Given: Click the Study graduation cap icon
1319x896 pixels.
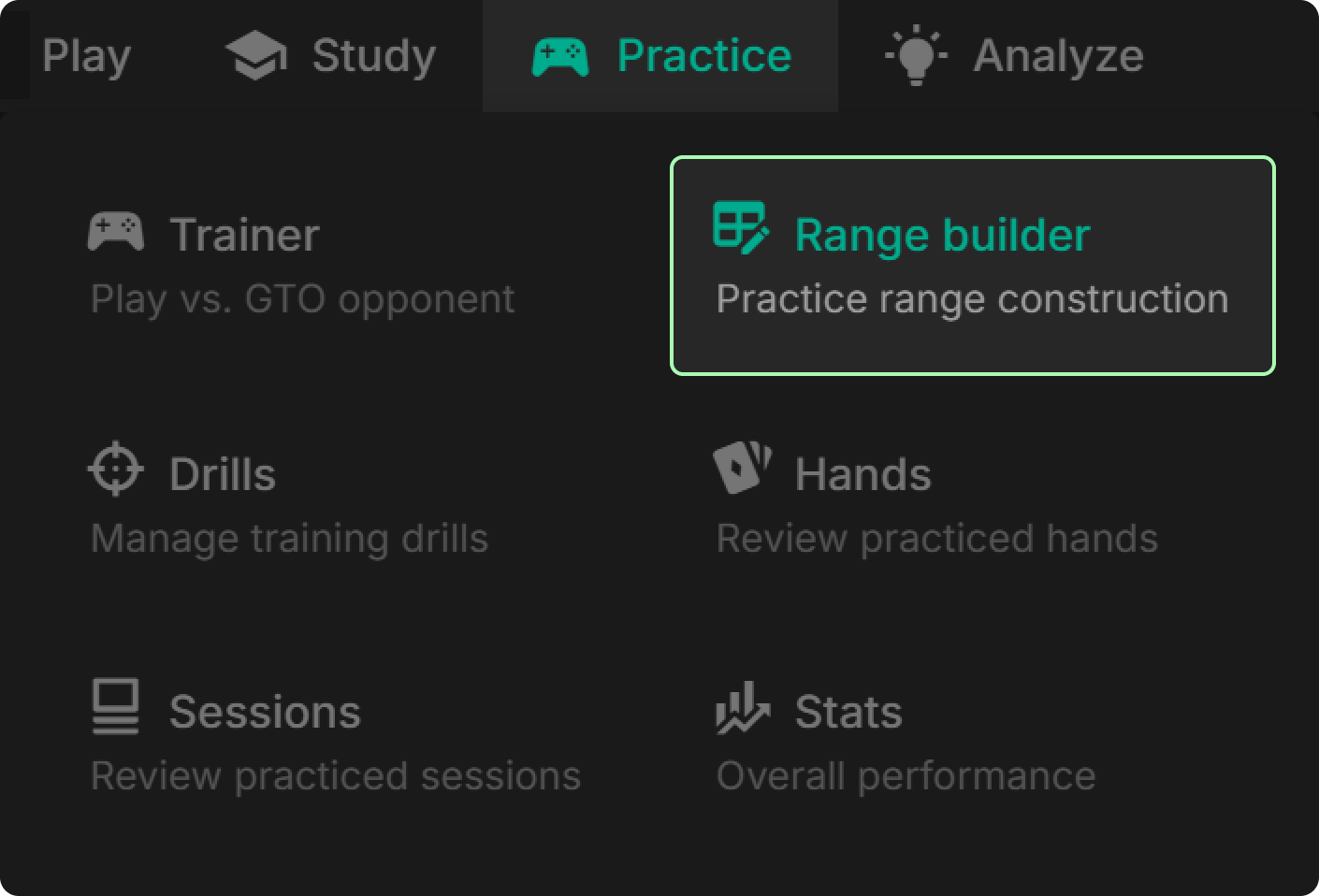Looking at the screenshot, I should (x=255, y=56).
